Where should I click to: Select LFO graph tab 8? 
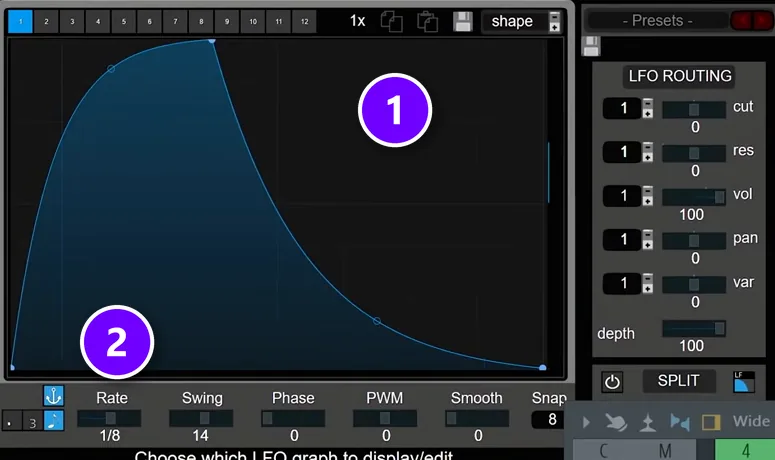201,22
